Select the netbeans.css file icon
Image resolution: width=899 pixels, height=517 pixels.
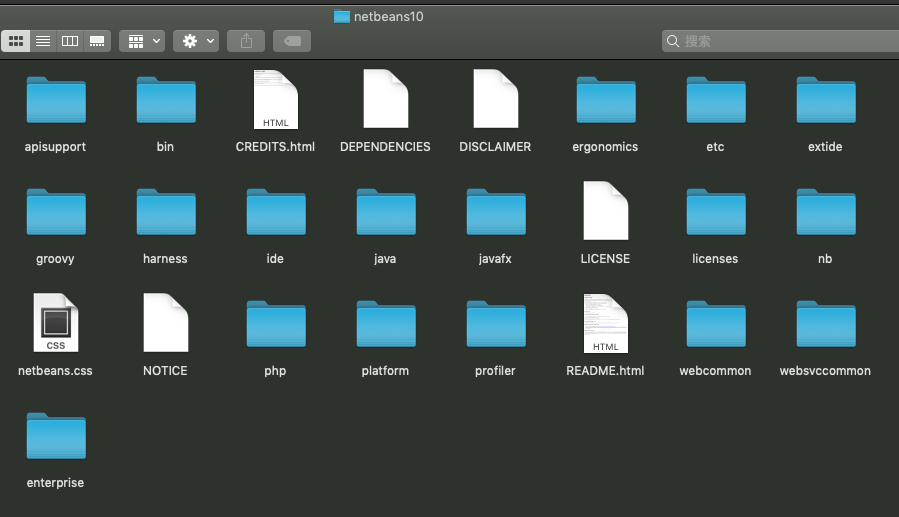56,323
